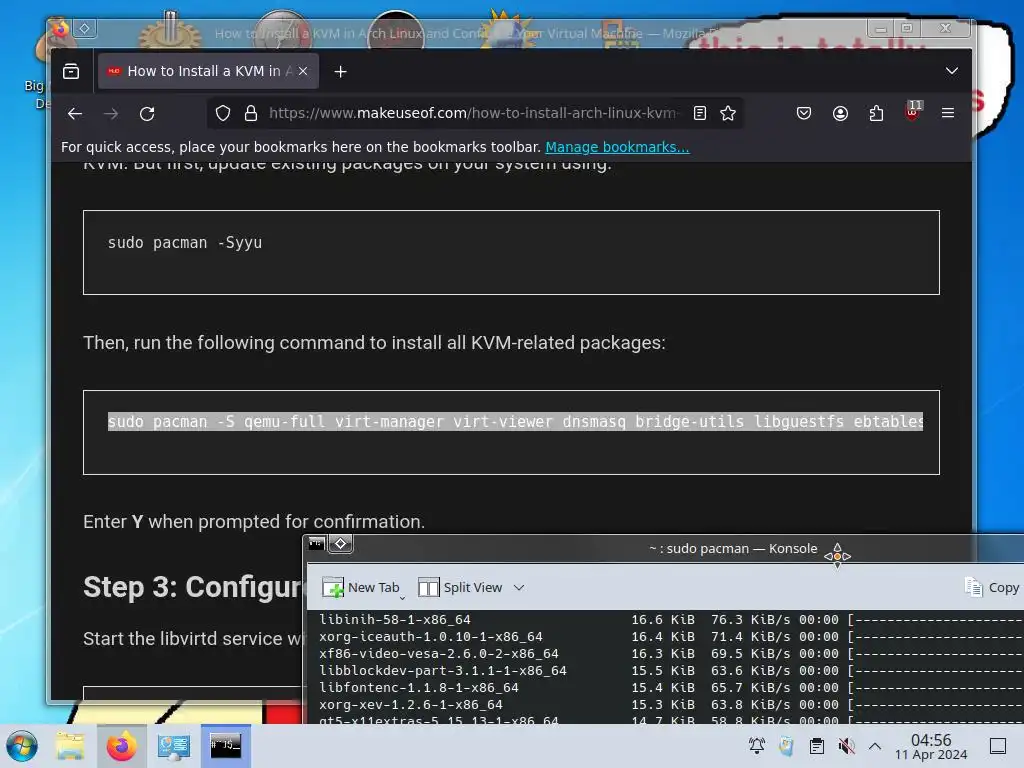Screen dimensions: 1024x768
Task: Click the makeuseof.com URL address field
Action: (x=473, y=114)
